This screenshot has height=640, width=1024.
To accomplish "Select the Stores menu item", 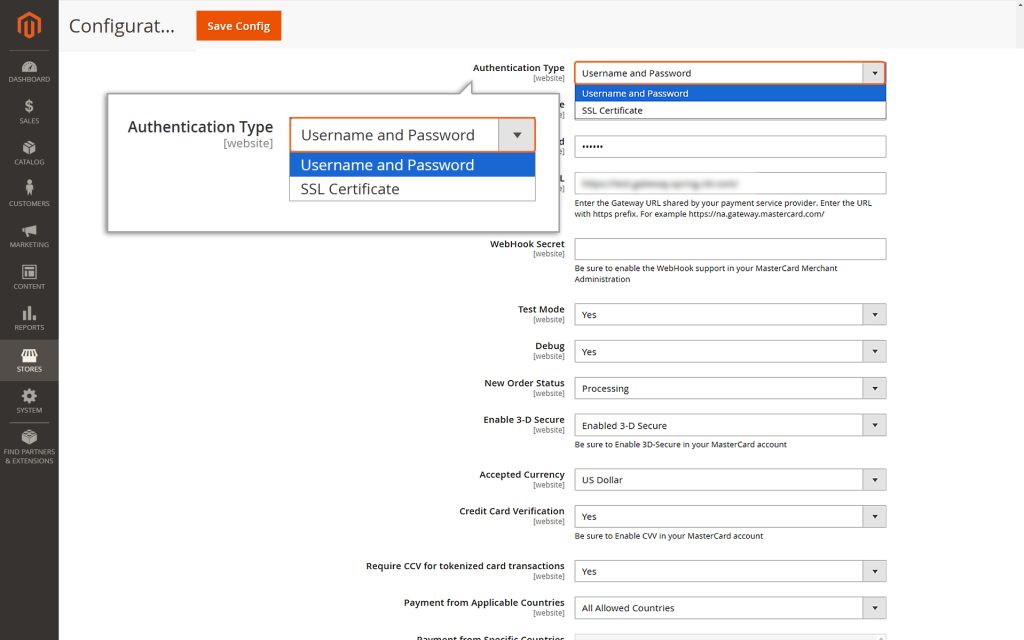I will pyautogui.click(x=29, y=358).
